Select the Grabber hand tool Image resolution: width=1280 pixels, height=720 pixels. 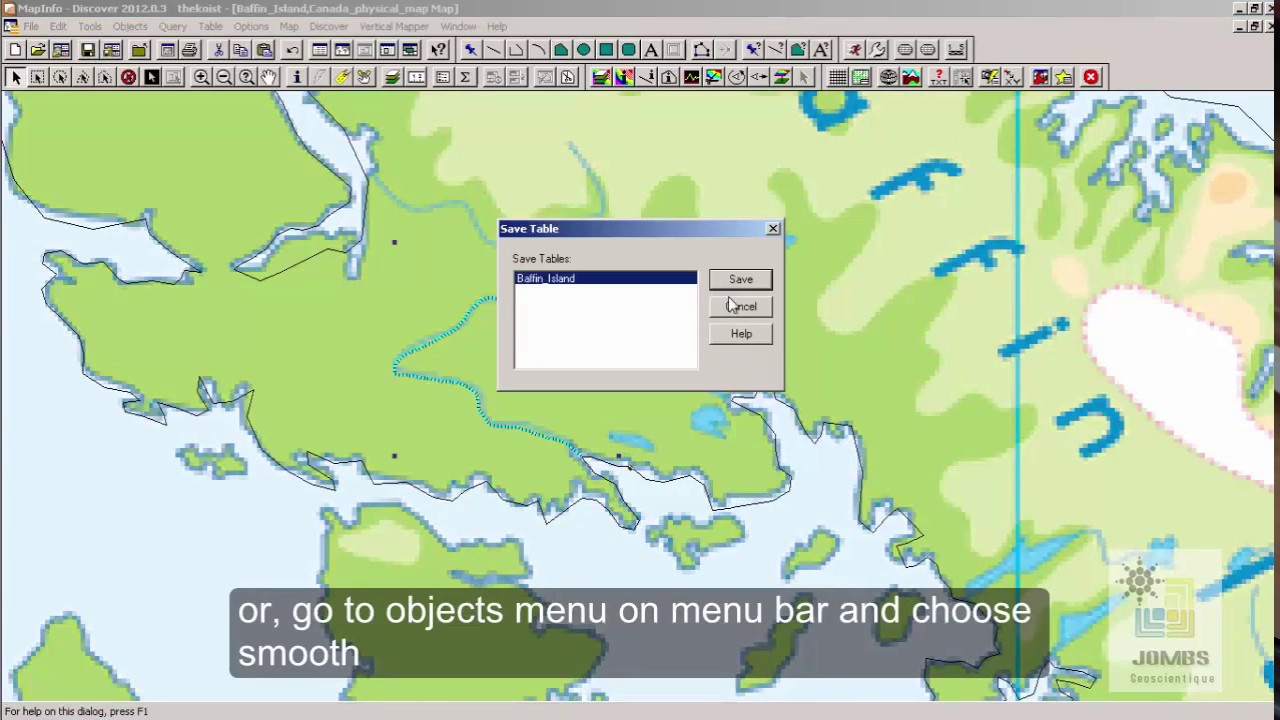[269, 77]
